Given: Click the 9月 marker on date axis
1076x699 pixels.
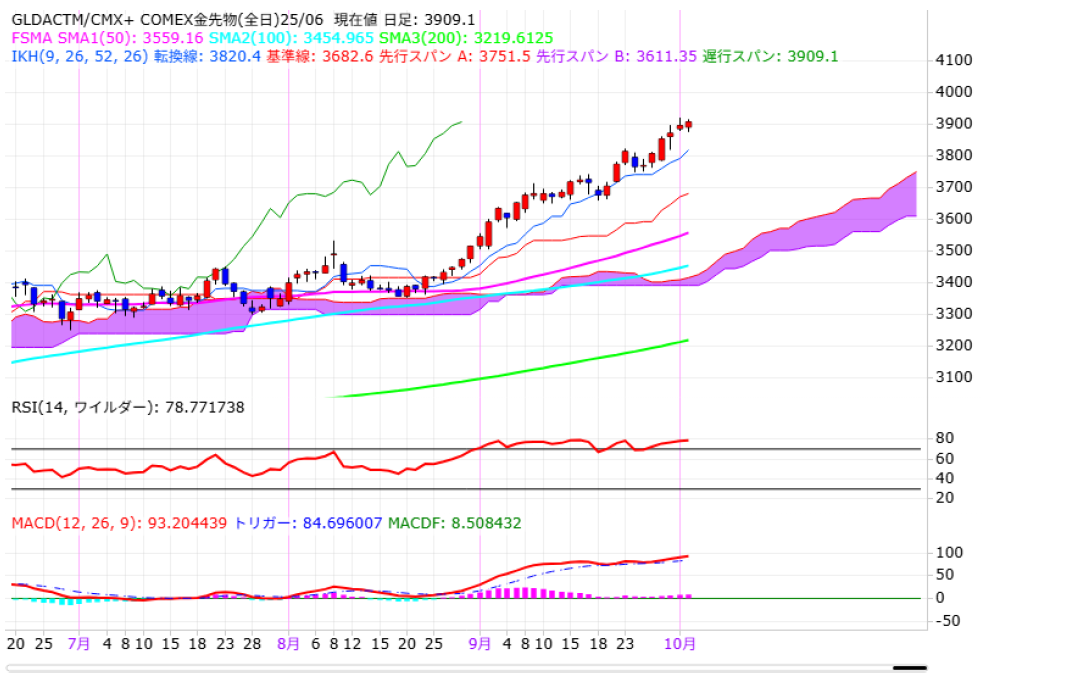Looking at the screenshot, I should (x=480, y=645).
